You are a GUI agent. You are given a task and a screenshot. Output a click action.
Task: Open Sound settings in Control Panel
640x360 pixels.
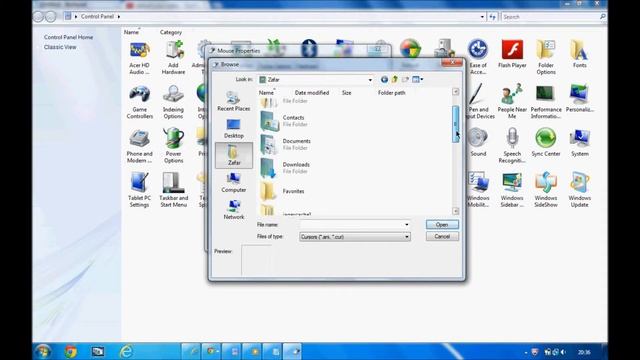(x=478, y=142)
